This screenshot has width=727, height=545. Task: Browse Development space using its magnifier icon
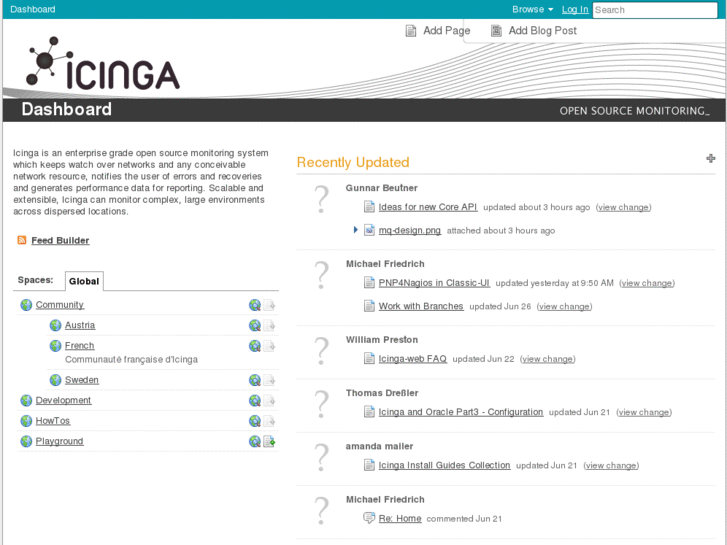pyautogui.click(x=255, y=401)
